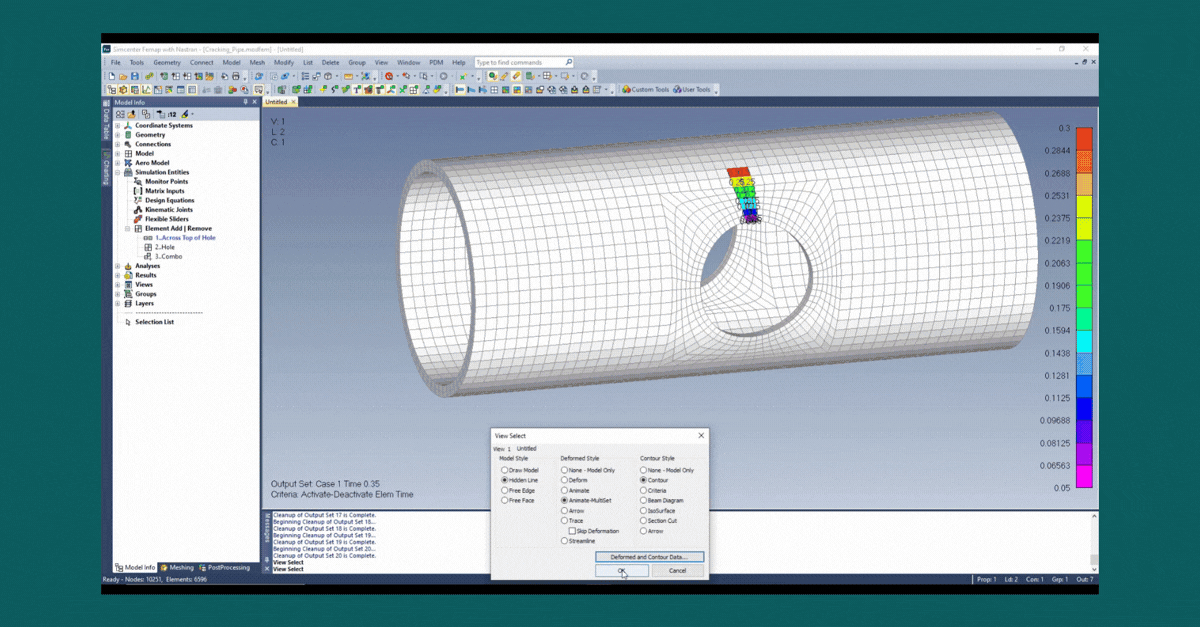
Task: Click Cancel in View Select dialog
Action: tap(677, 571)
